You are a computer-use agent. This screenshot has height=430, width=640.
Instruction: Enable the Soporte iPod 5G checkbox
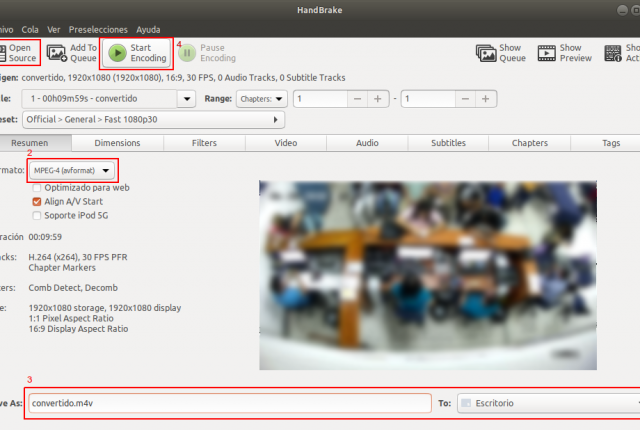pyautogui.click(x=37, y=215)
